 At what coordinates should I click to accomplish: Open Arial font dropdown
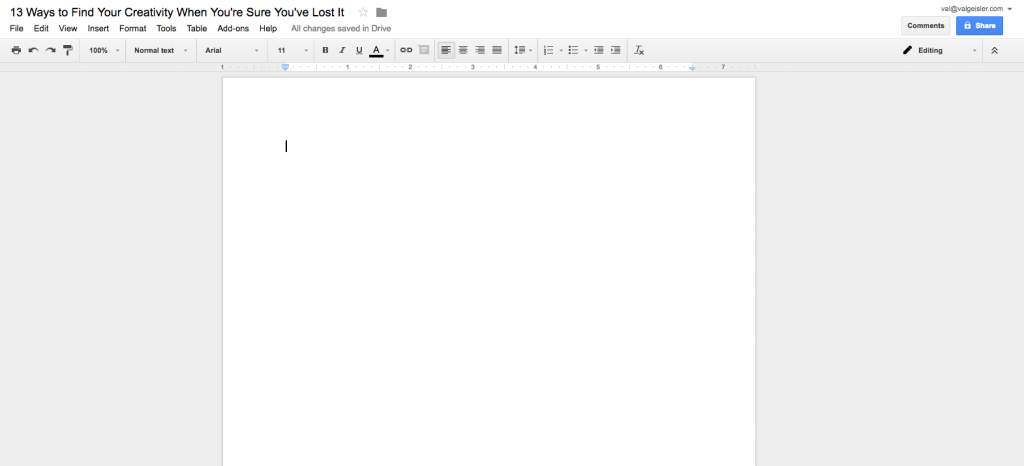(232, 50)
